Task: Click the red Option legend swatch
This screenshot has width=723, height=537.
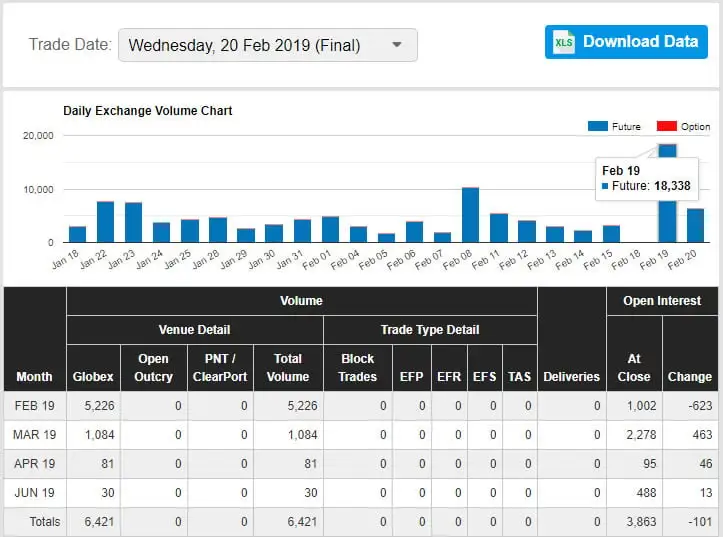Action: tap(666, 127)
